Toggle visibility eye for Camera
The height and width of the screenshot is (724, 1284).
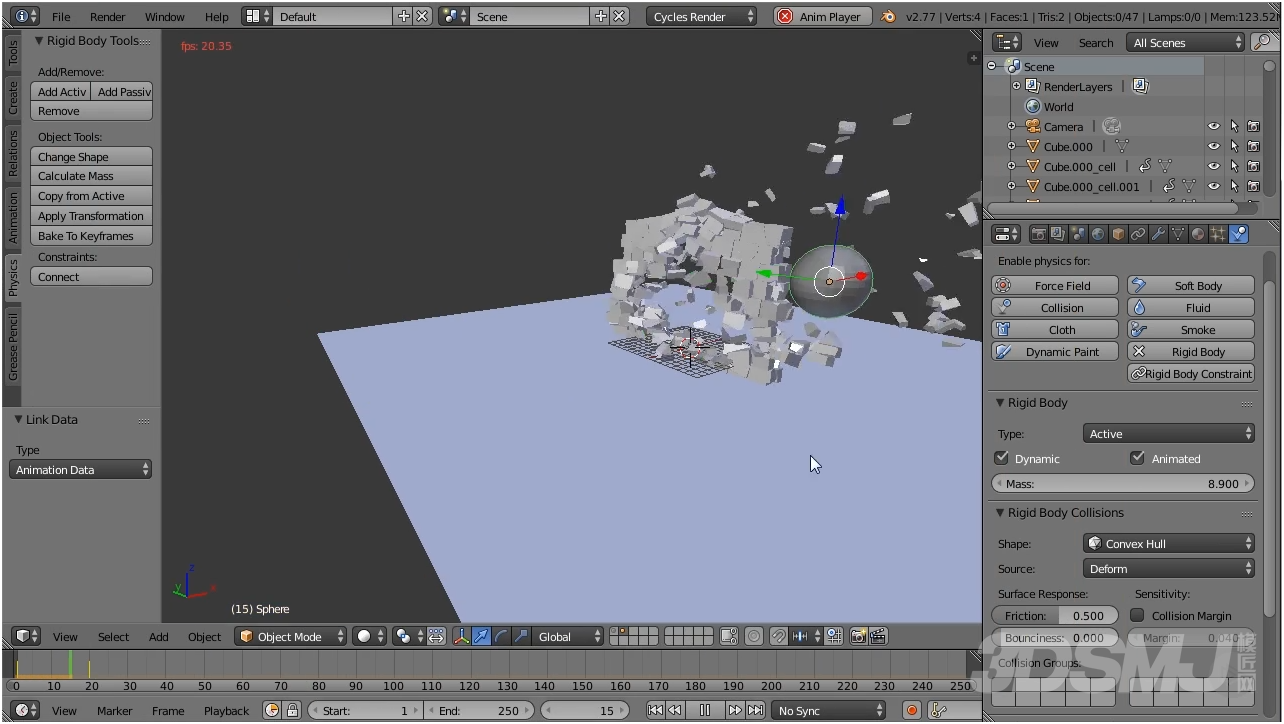(1214, 127)
